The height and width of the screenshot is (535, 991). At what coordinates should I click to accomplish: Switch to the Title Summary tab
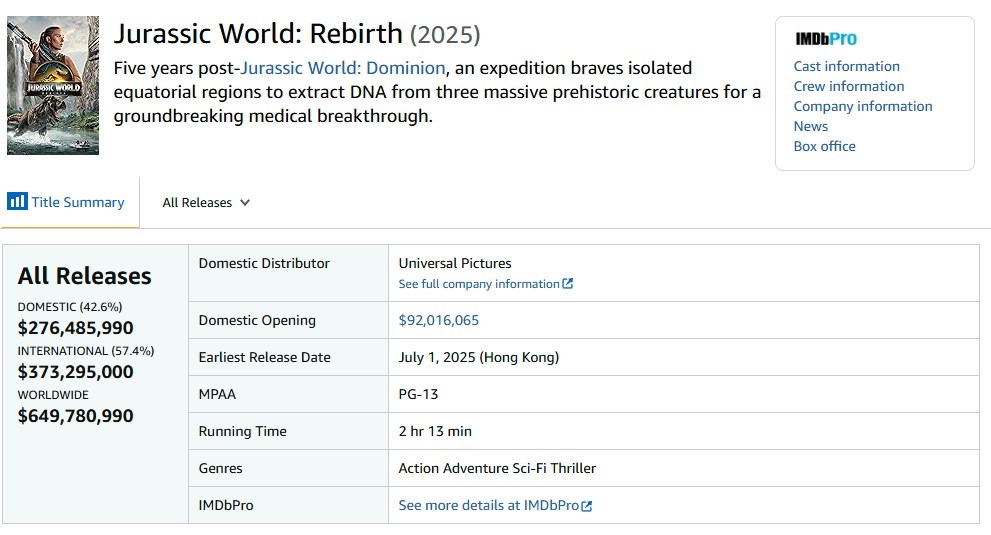tap(66, 202)
